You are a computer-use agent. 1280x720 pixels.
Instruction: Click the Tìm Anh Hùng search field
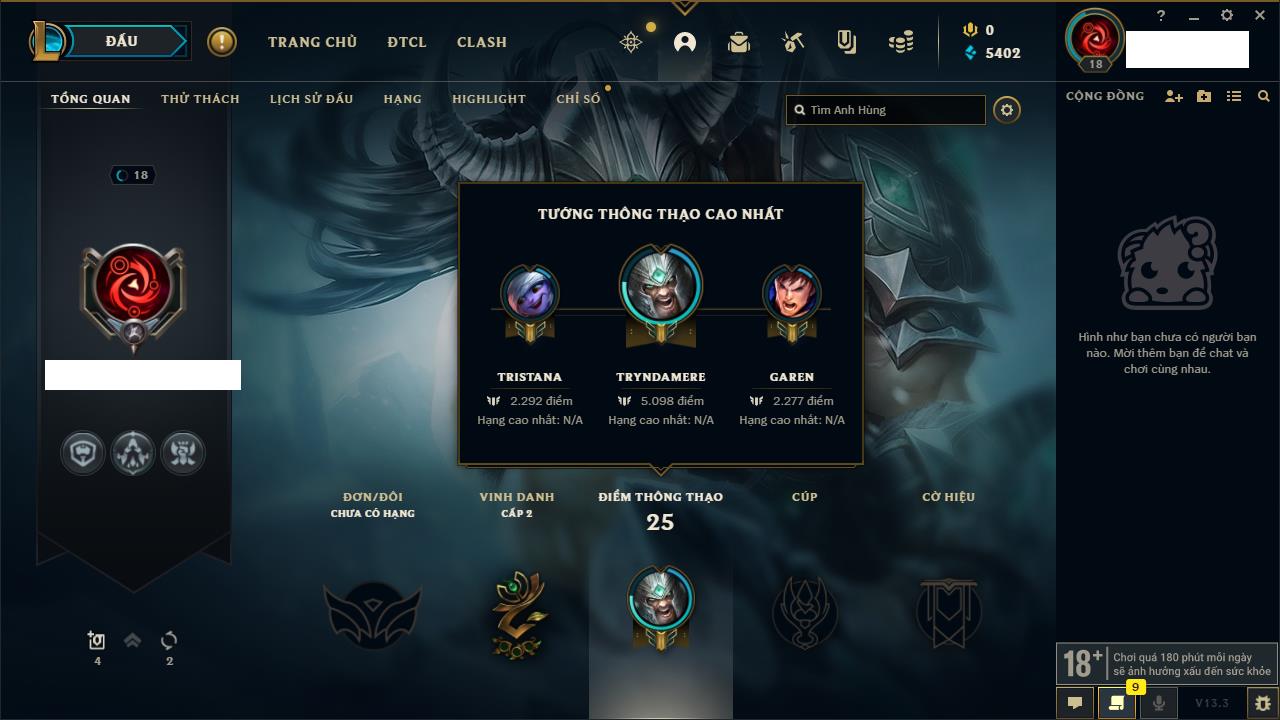pos(886,110)
